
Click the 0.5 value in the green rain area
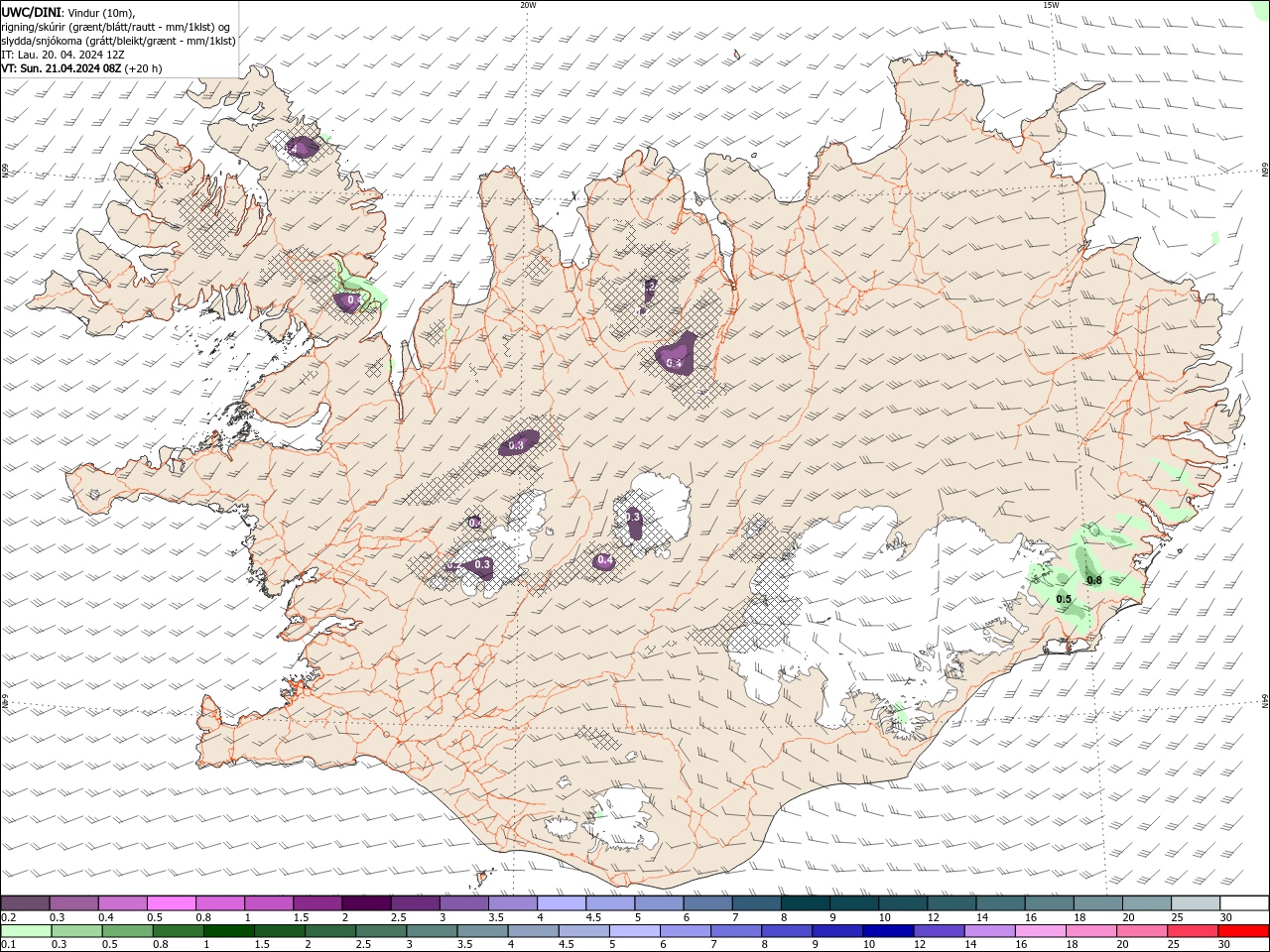[x=1064, y=599]
